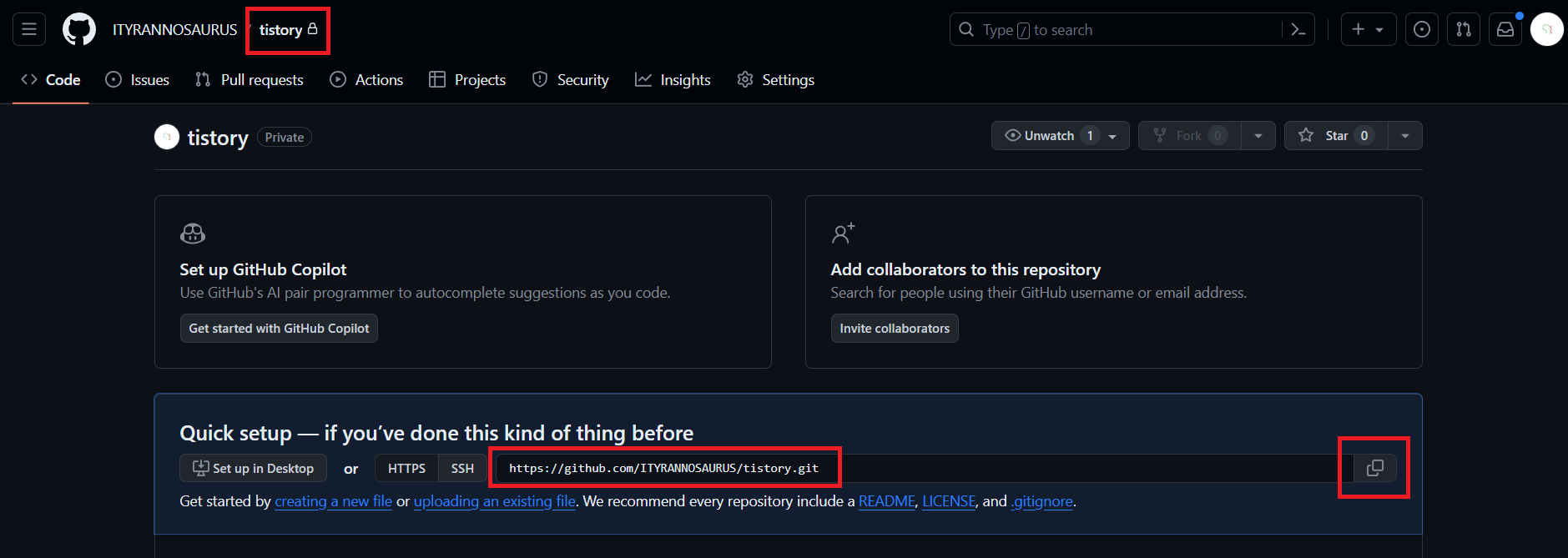Click the Set up GitHub Copilot heading
This screenshot has width=1568, height=558.
[x=263, y=269]
